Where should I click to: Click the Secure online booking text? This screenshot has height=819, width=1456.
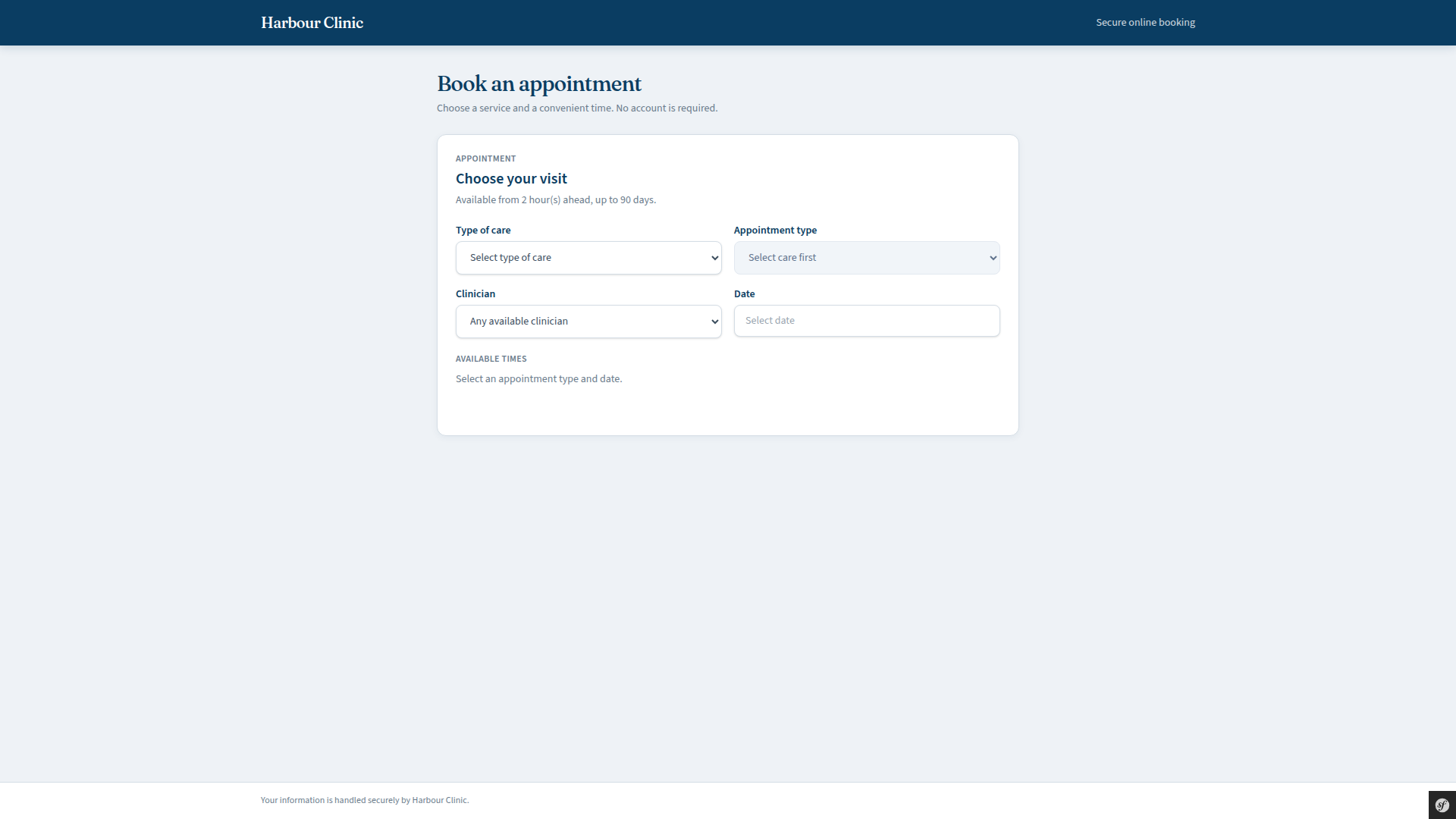[x=1145, y=23]
